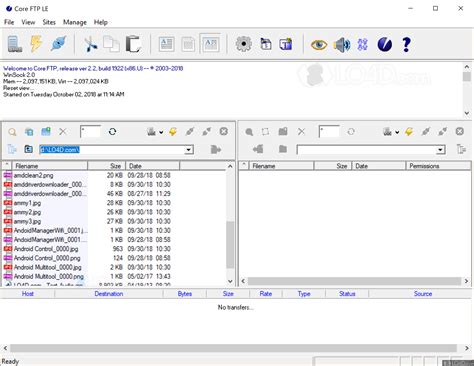Click the Host transfer column header

coord(28,294)
